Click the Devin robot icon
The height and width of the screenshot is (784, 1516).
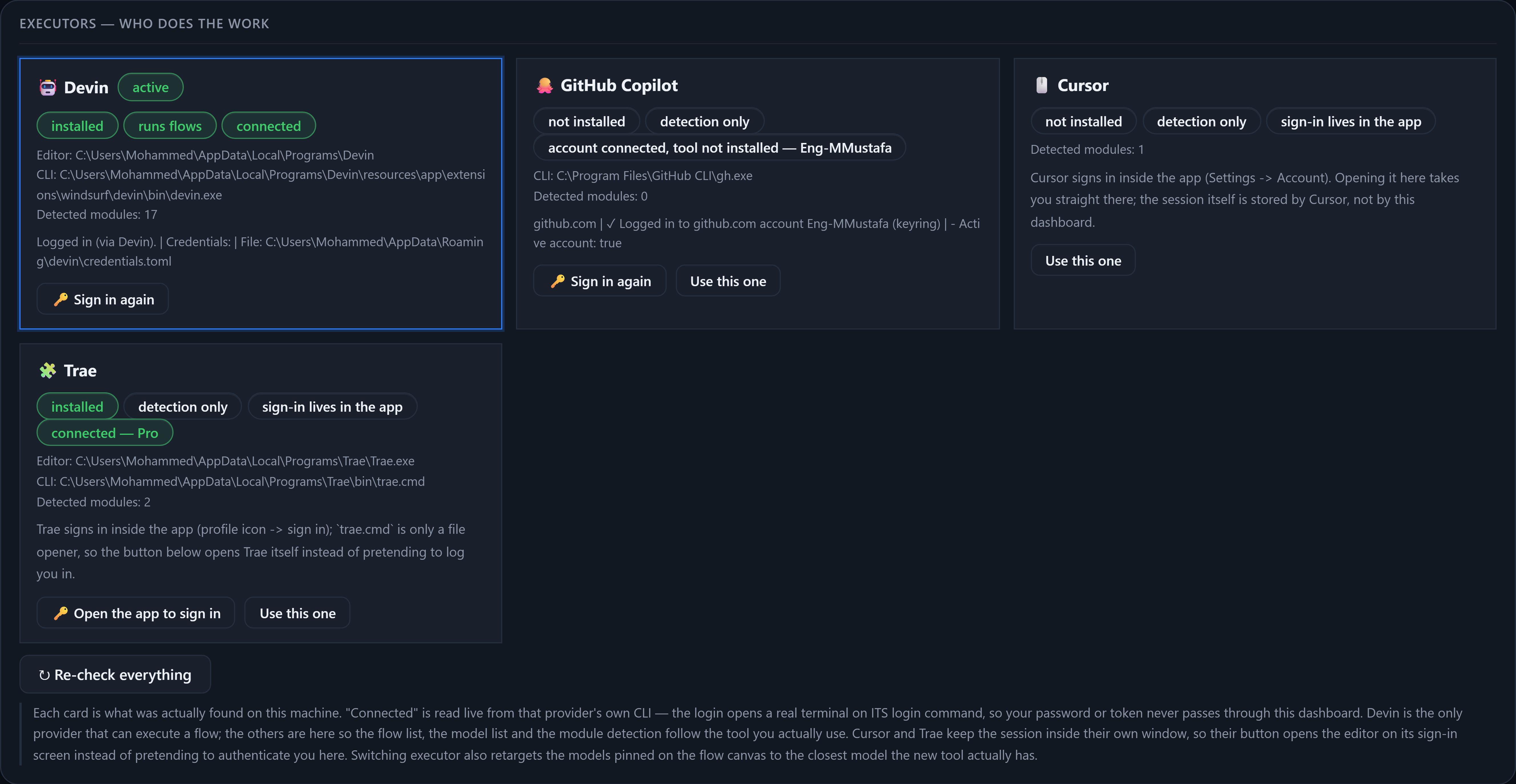pyautogui.click(x=48, y=88)
